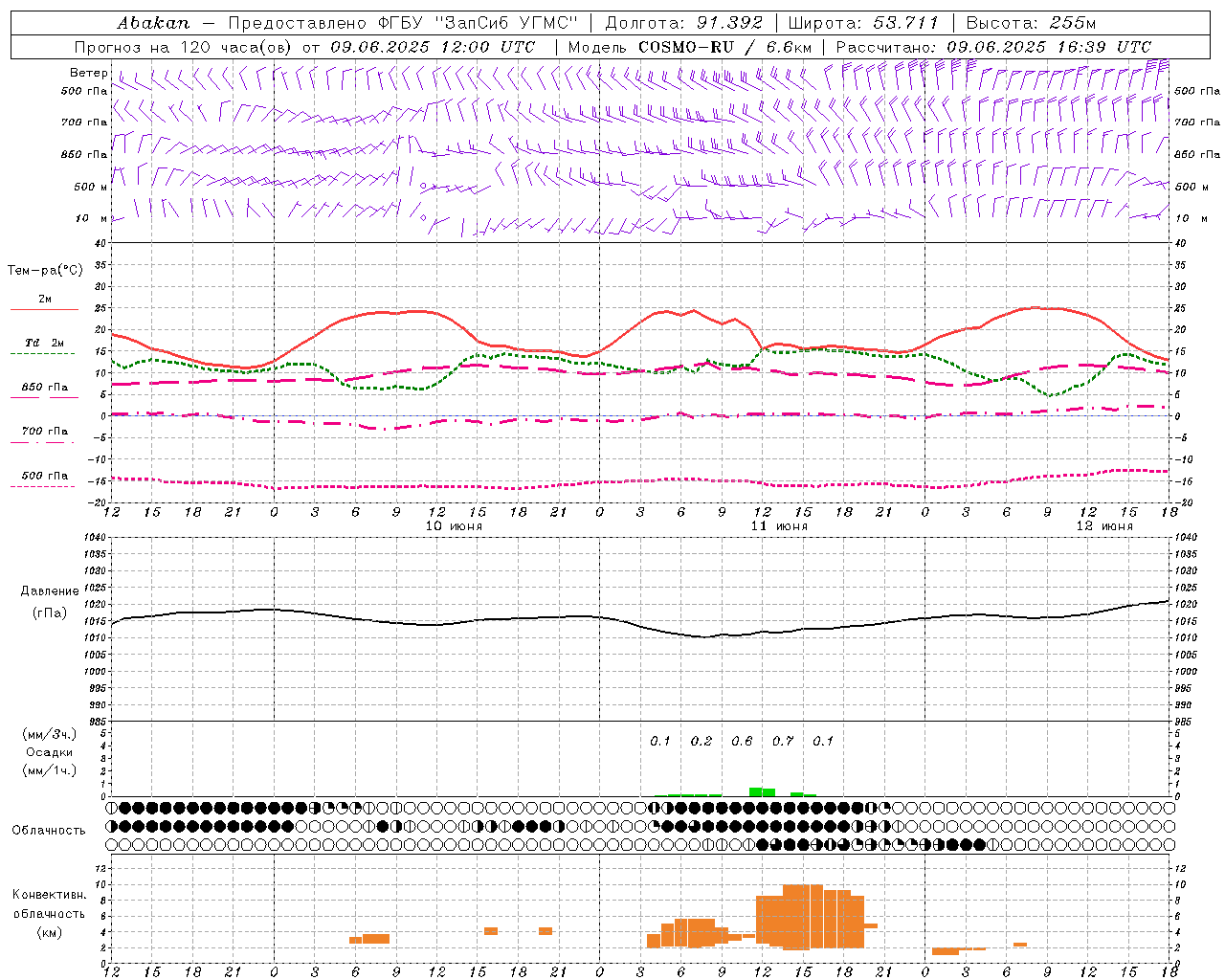Click the (км) unit label

click(49, 932)
